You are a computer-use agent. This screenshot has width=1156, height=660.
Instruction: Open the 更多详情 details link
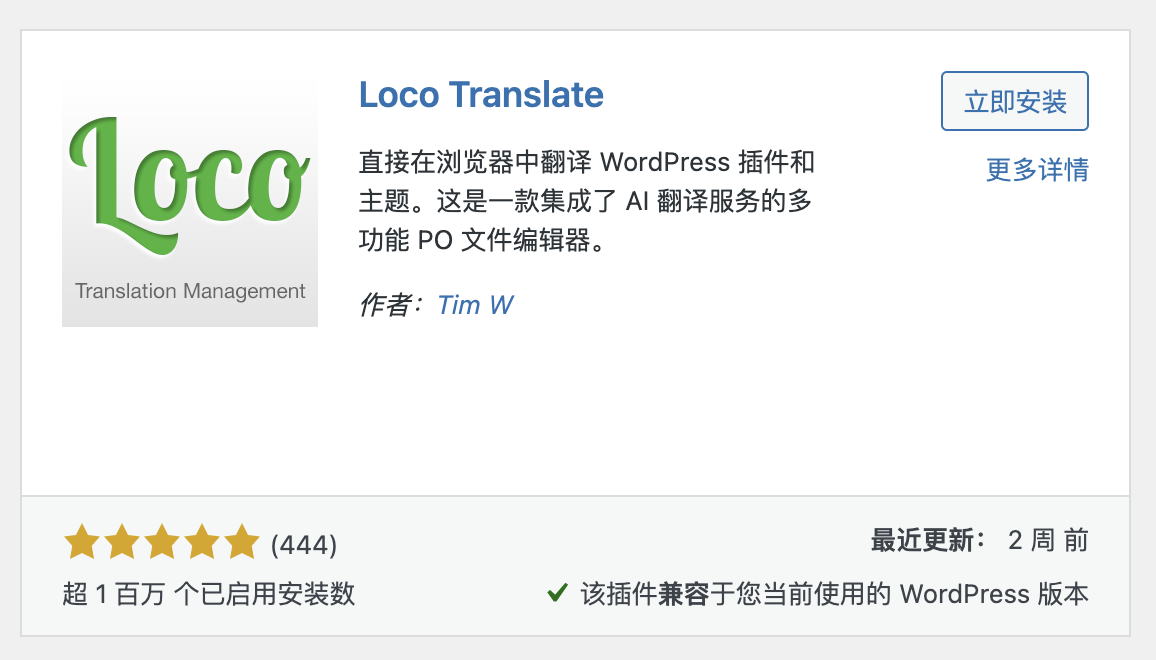(1037, 170)
